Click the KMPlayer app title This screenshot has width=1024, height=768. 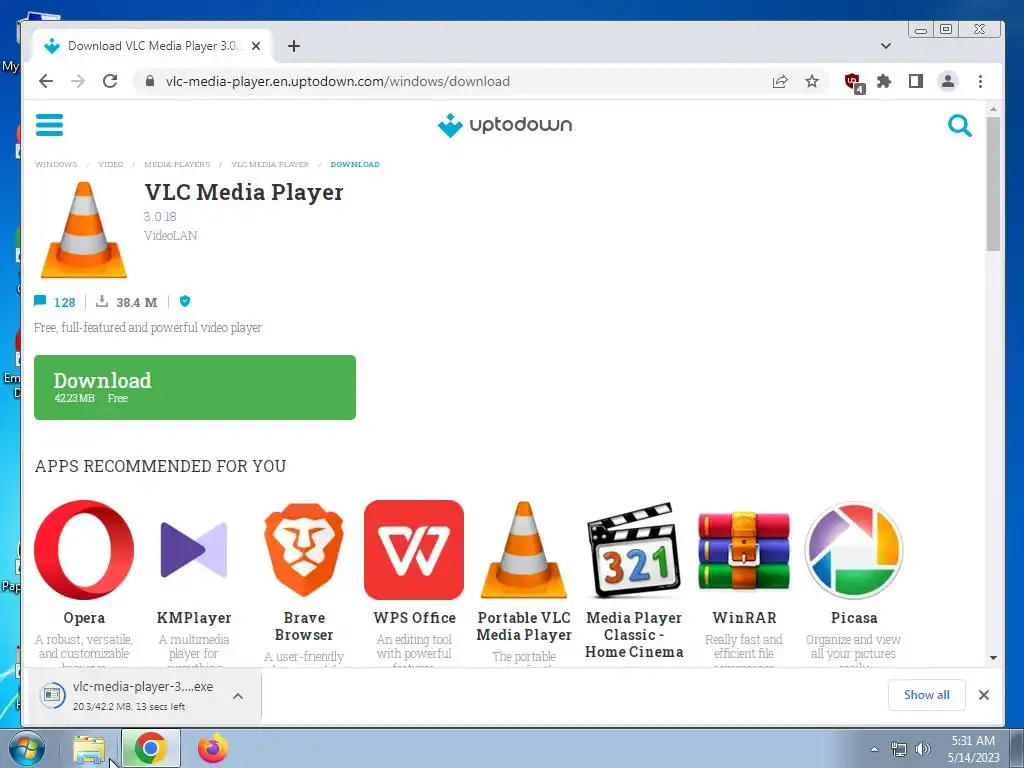coord(193,618)
